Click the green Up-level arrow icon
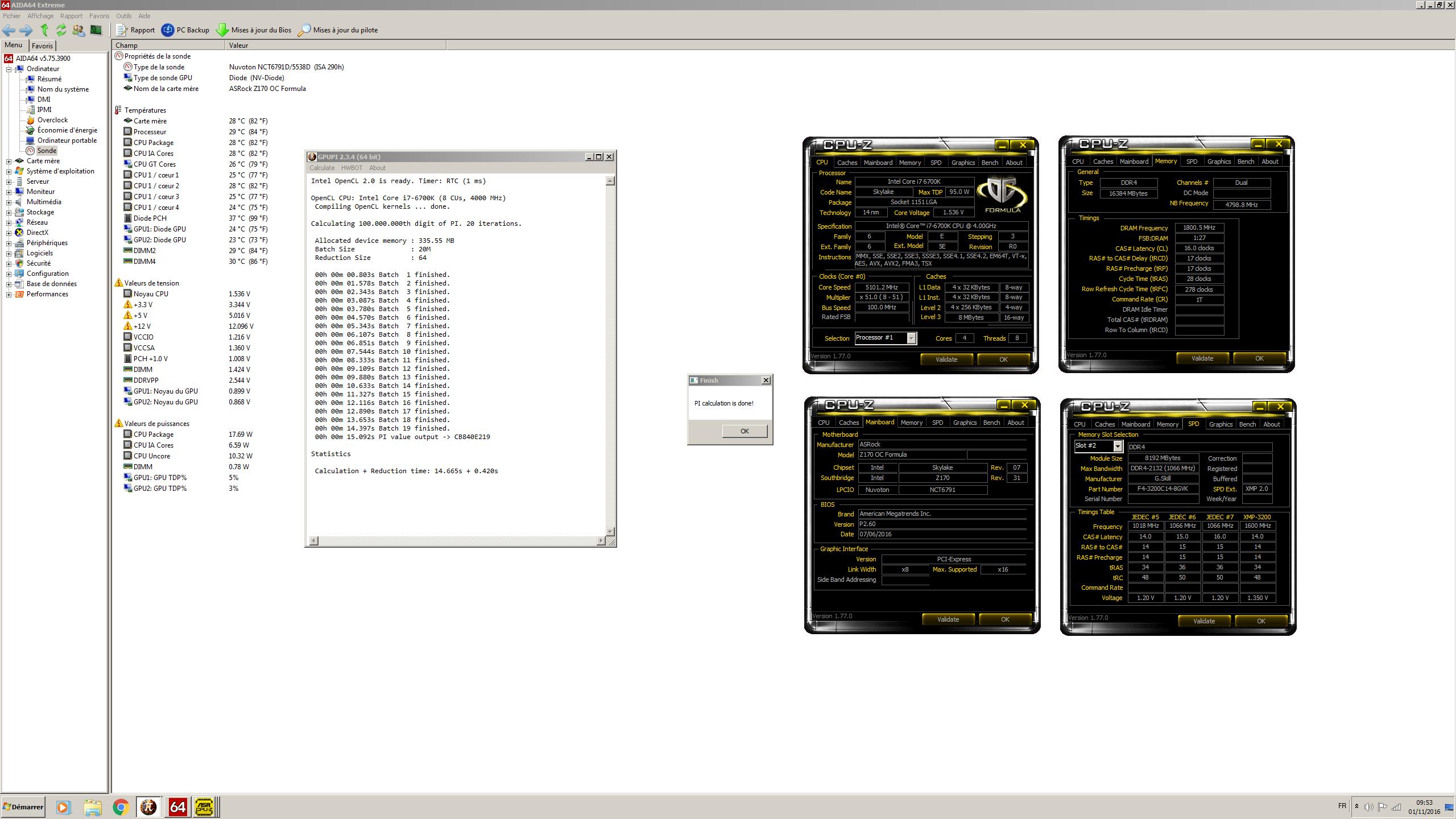Screen dimensions: 1456x819 [x=44, y=30]
